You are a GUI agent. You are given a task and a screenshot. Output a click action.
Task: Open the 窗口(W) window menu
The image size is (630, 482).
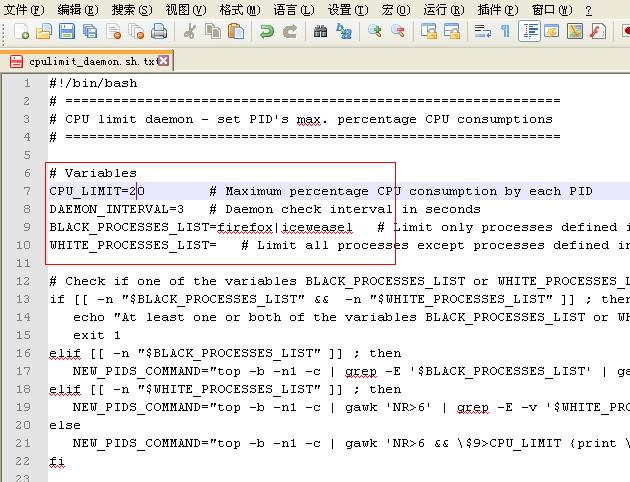[x=552, y=10]
